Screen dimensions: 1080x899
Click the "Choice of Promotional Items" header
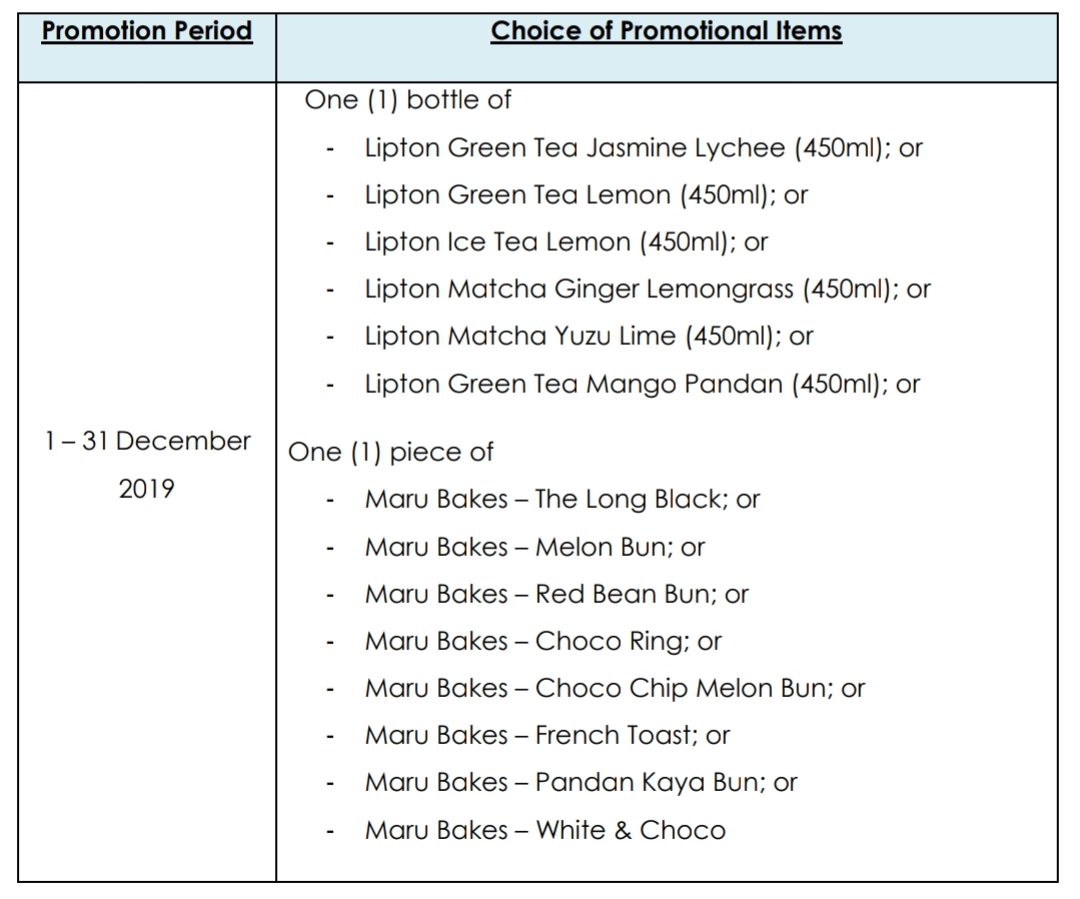point(666,31)
